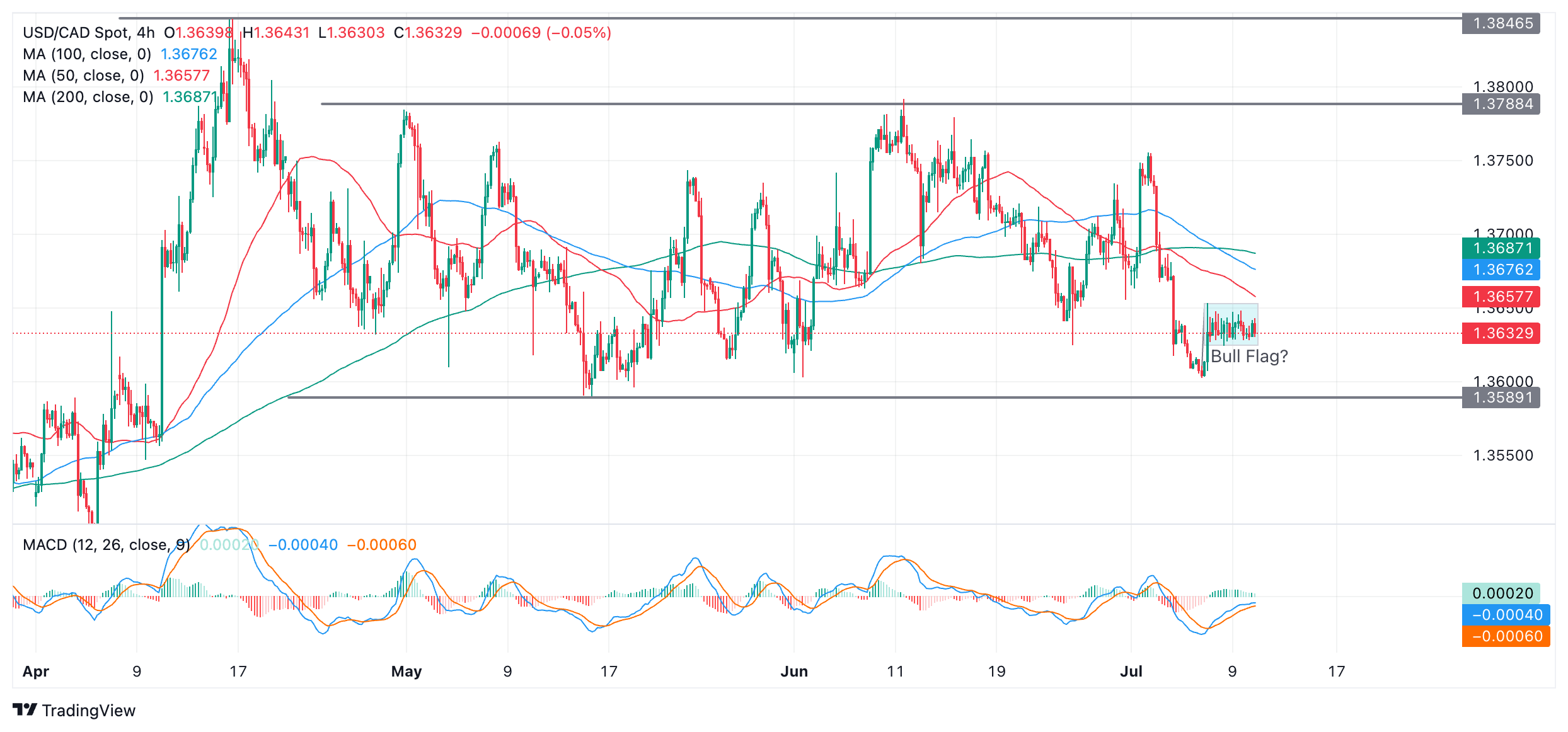Click the 1.38465 gray price label
The width and height of the screenshot is (1568, 732).
click(x=1502, y=23)
